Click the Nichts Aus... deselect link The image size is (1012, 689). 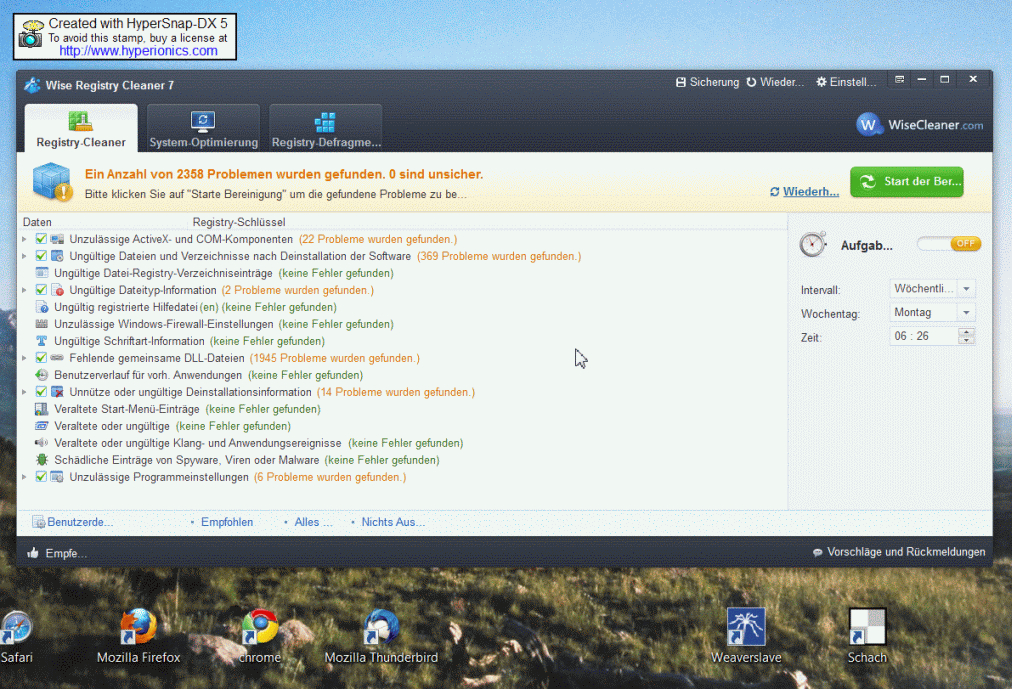pyautogui.click(x=393, y=522)
